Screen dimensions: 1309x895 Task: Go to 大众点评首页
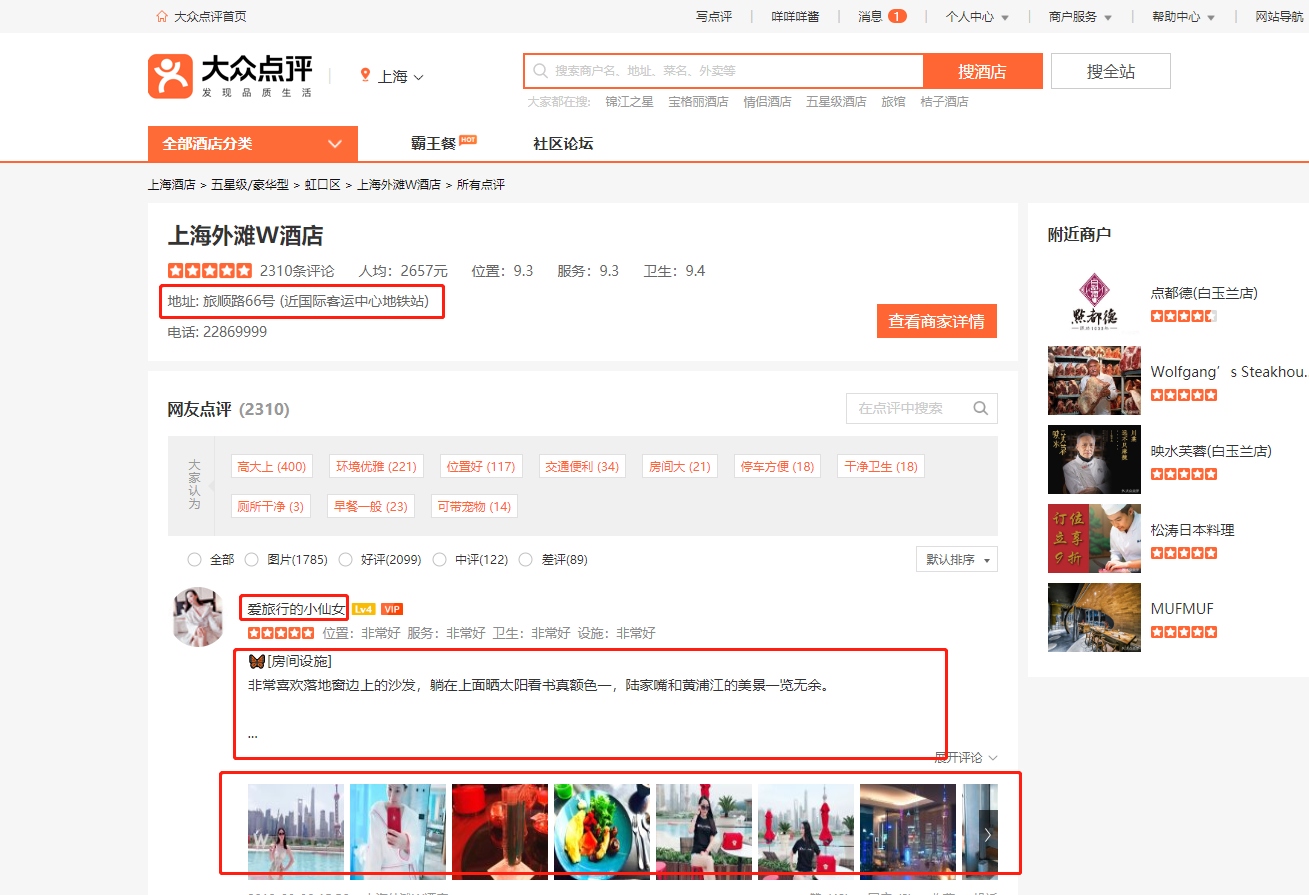[210, 16]
